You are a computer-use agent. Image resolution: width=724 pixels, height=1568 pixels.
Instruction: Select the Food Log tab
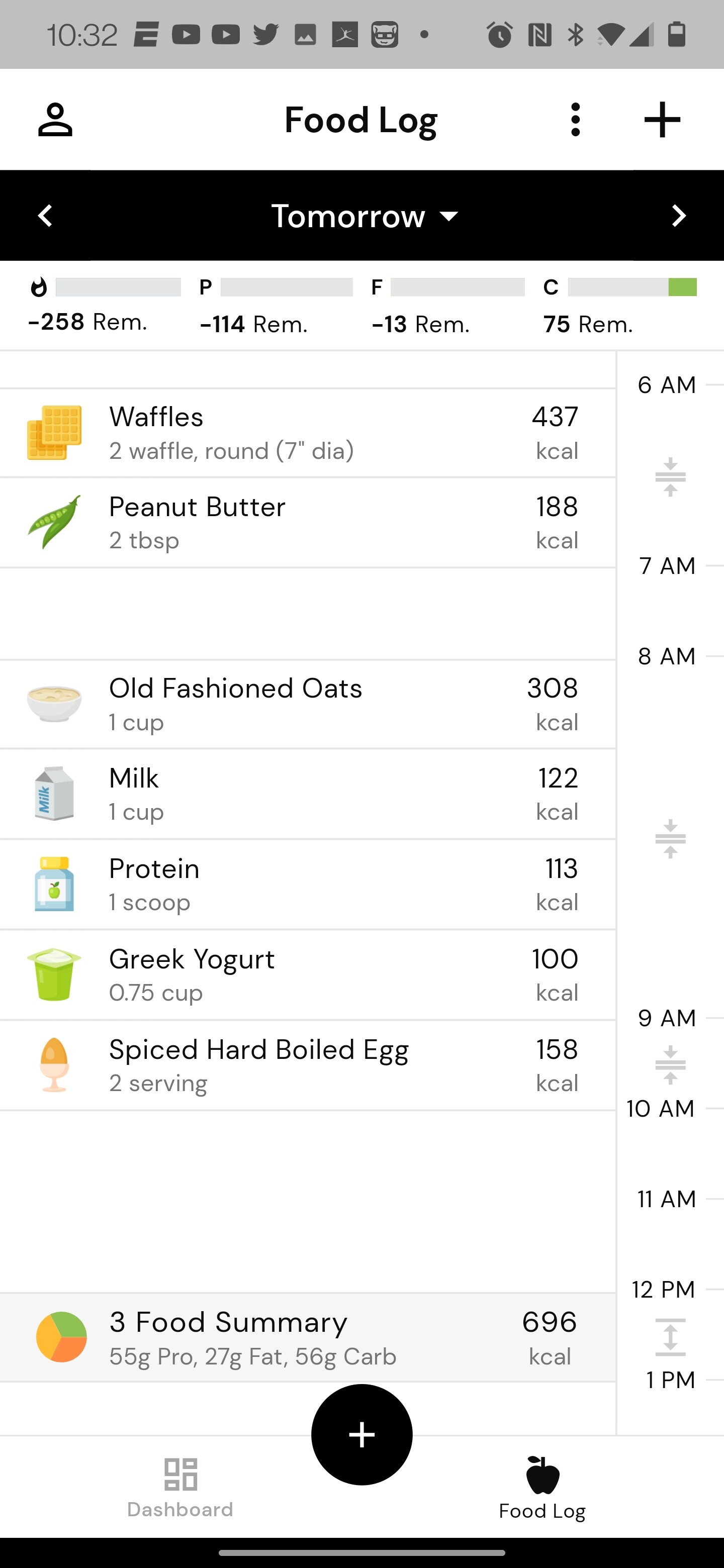click(542, 1487)
